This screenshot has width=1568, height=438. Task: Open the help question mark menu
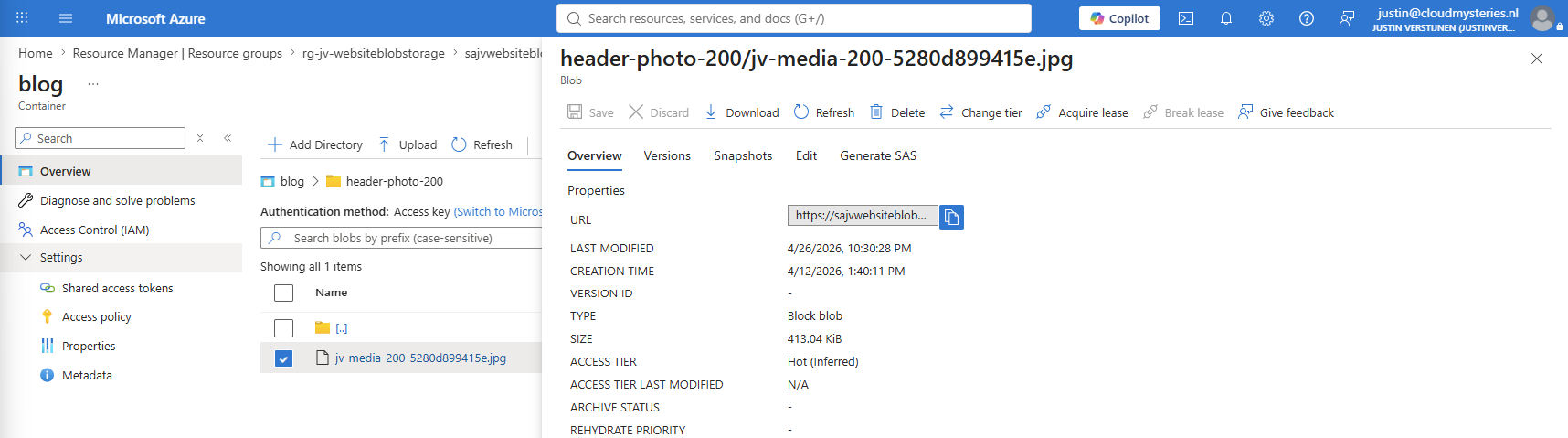click(1307, 18)
